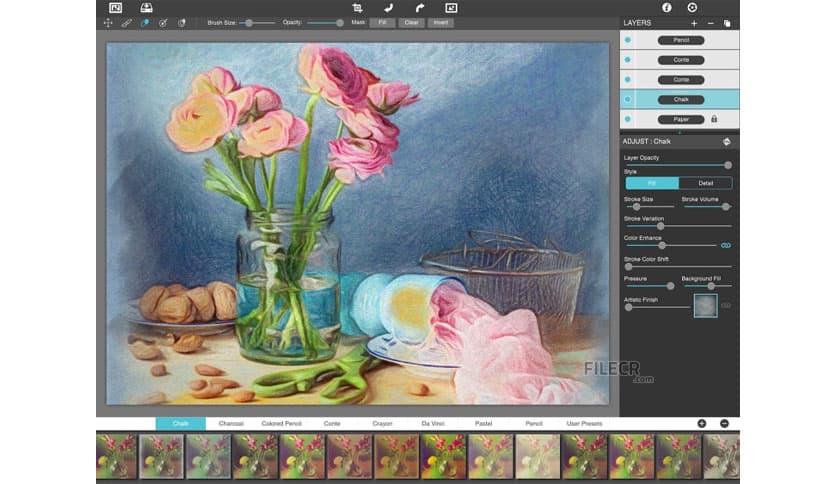This screenshot has width=836, height=484.
Task: Switch to the Chalk preset tab
Action: (181, 423)
